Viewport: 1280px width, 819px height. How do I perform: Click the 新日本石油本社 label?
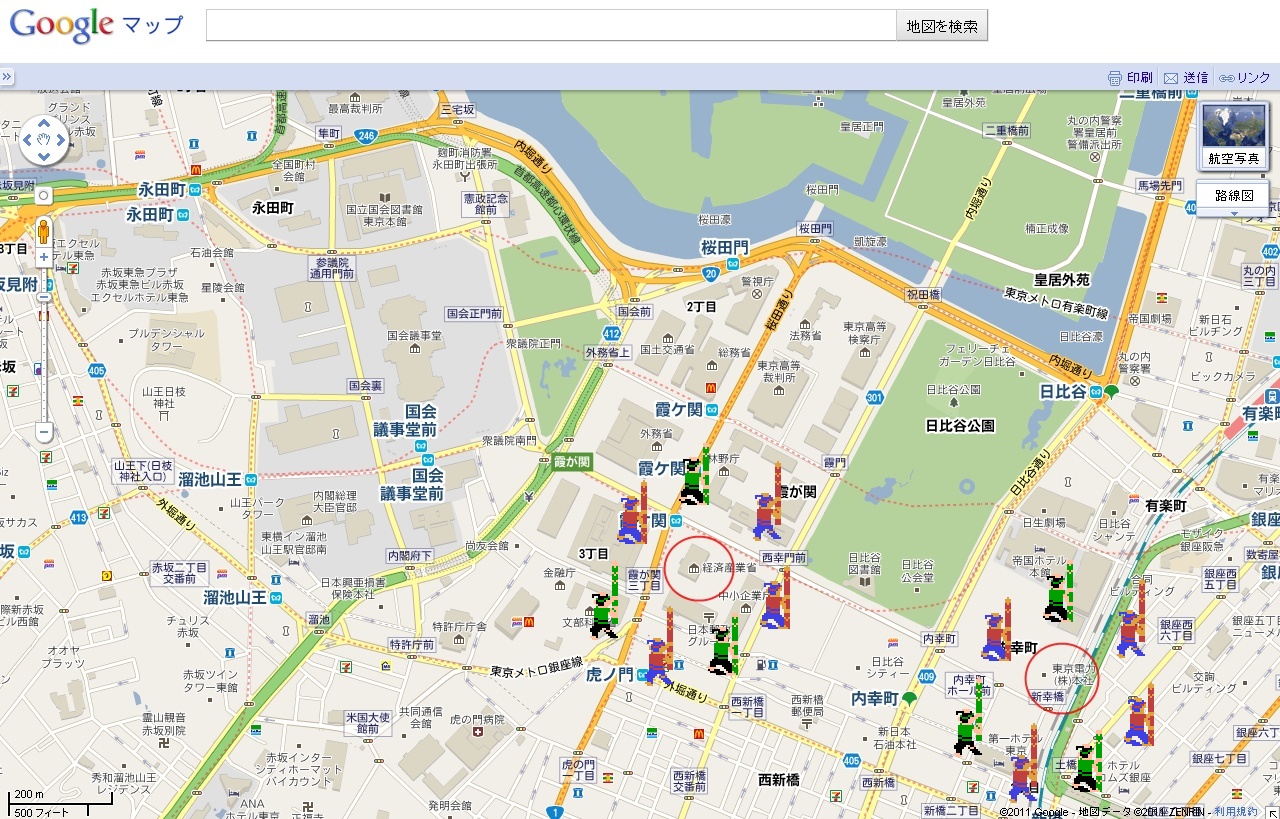(x=894, y=739)
